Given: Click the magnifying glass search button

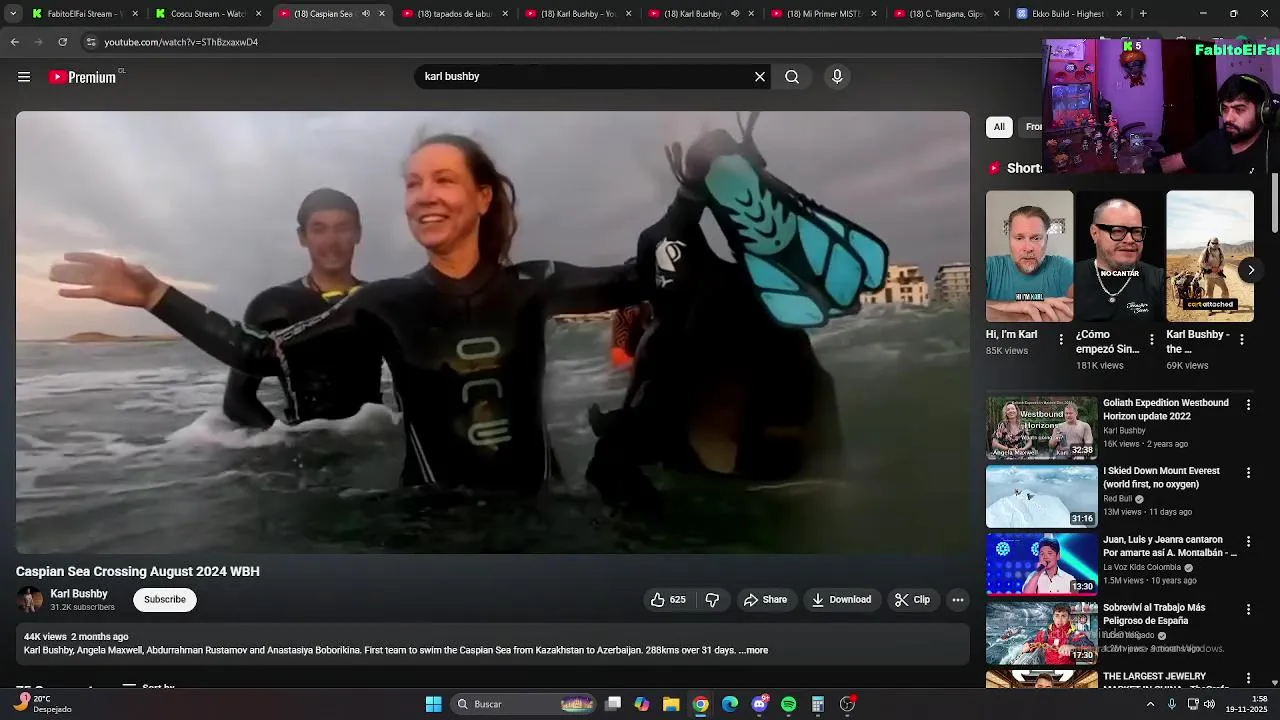Looking at the screenshot, I should click(x=792, y=77).
